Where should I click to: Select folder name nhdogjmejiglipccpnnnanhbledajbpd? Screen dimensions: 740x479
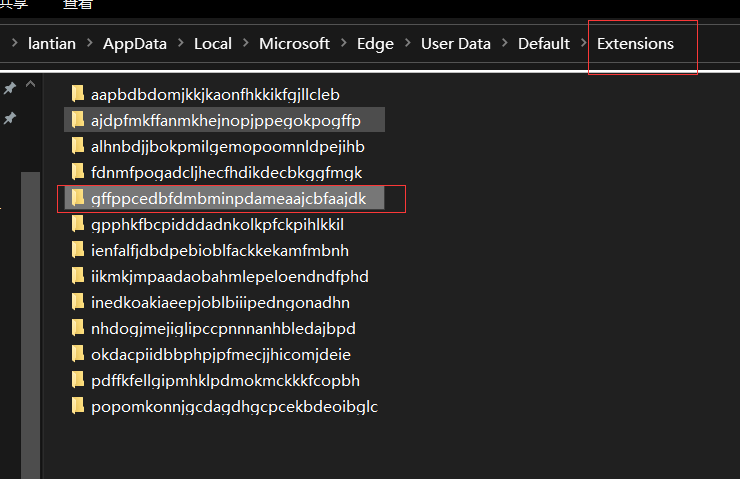pos(223,328)
